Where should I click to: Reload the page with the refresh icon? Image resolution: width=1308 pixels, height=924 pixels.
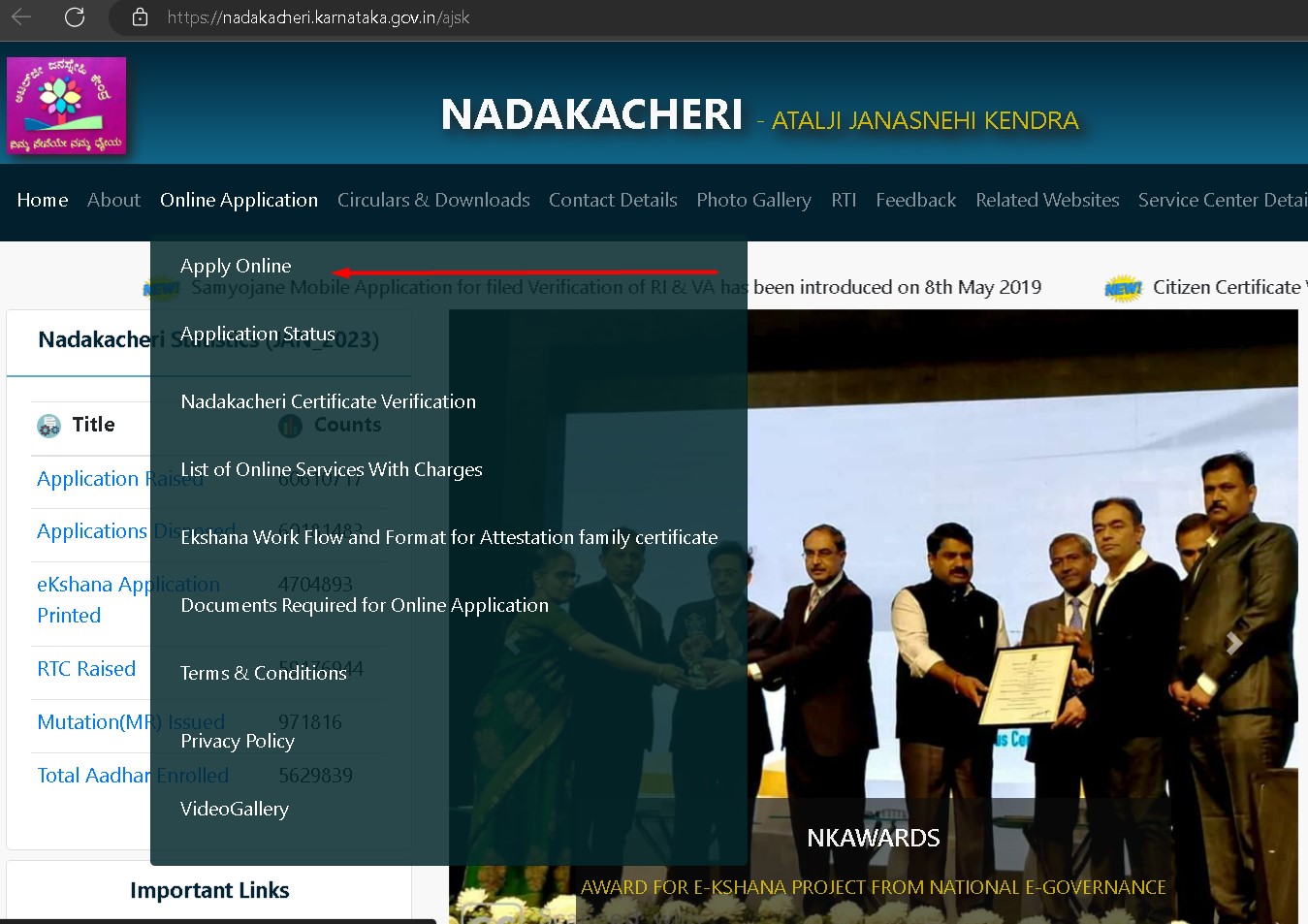pyautogui.click(x=75, y=16)
